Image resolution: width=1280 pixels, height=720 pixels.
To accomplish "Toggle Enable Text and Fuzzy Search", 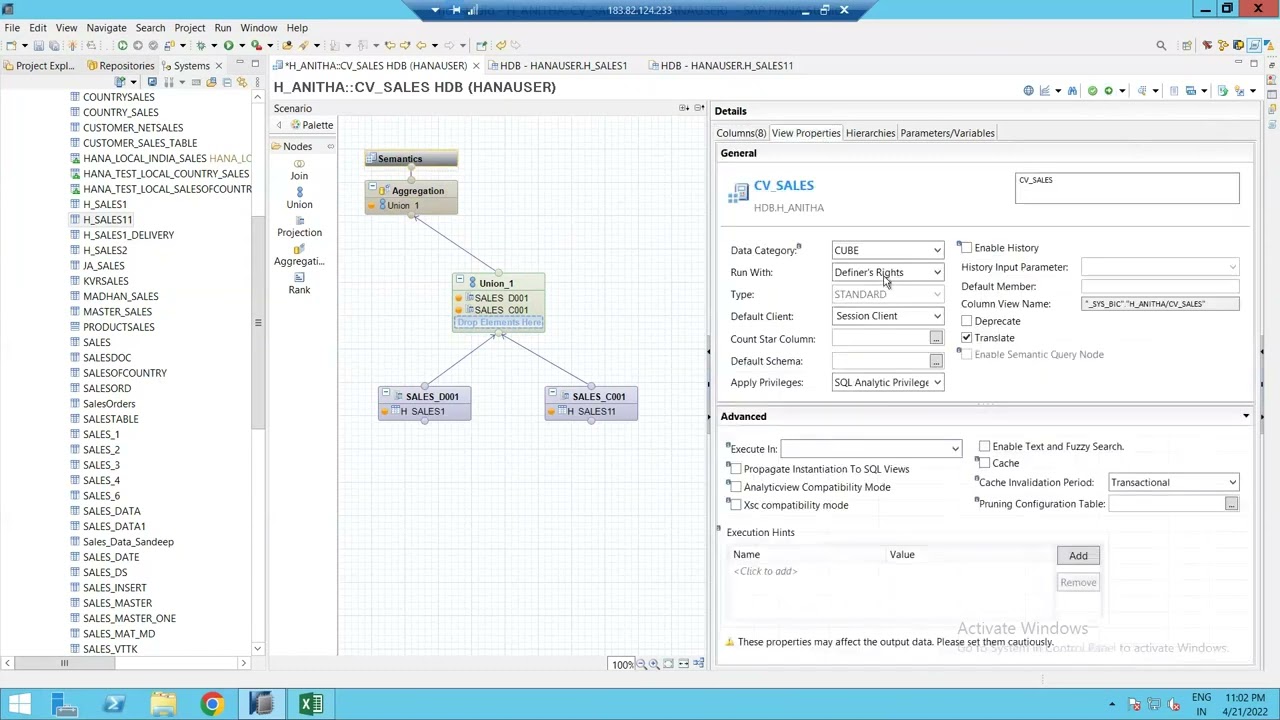I will [x=984, y=447].
